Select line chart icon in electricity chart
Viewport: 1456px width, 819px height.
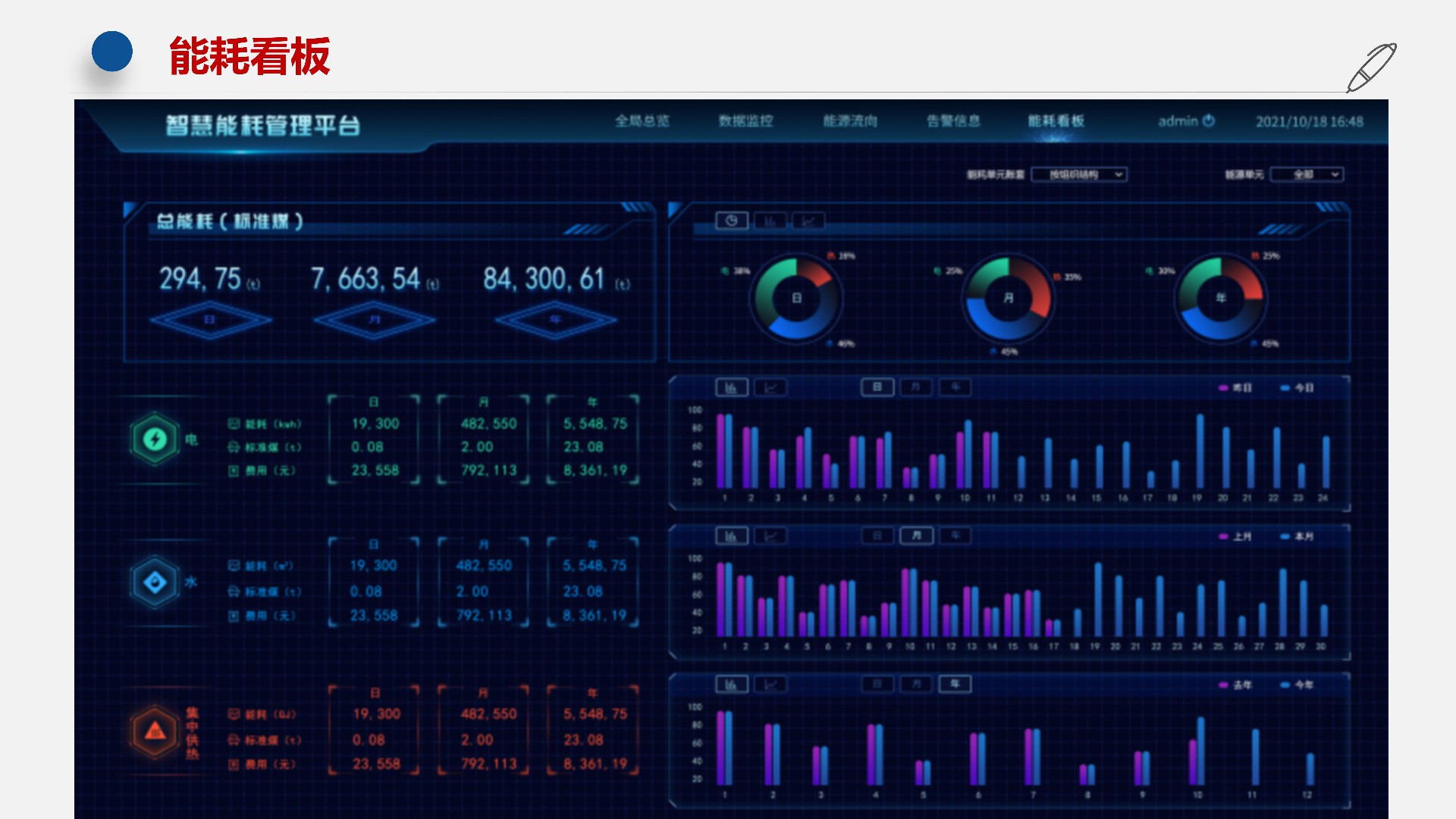770,388
